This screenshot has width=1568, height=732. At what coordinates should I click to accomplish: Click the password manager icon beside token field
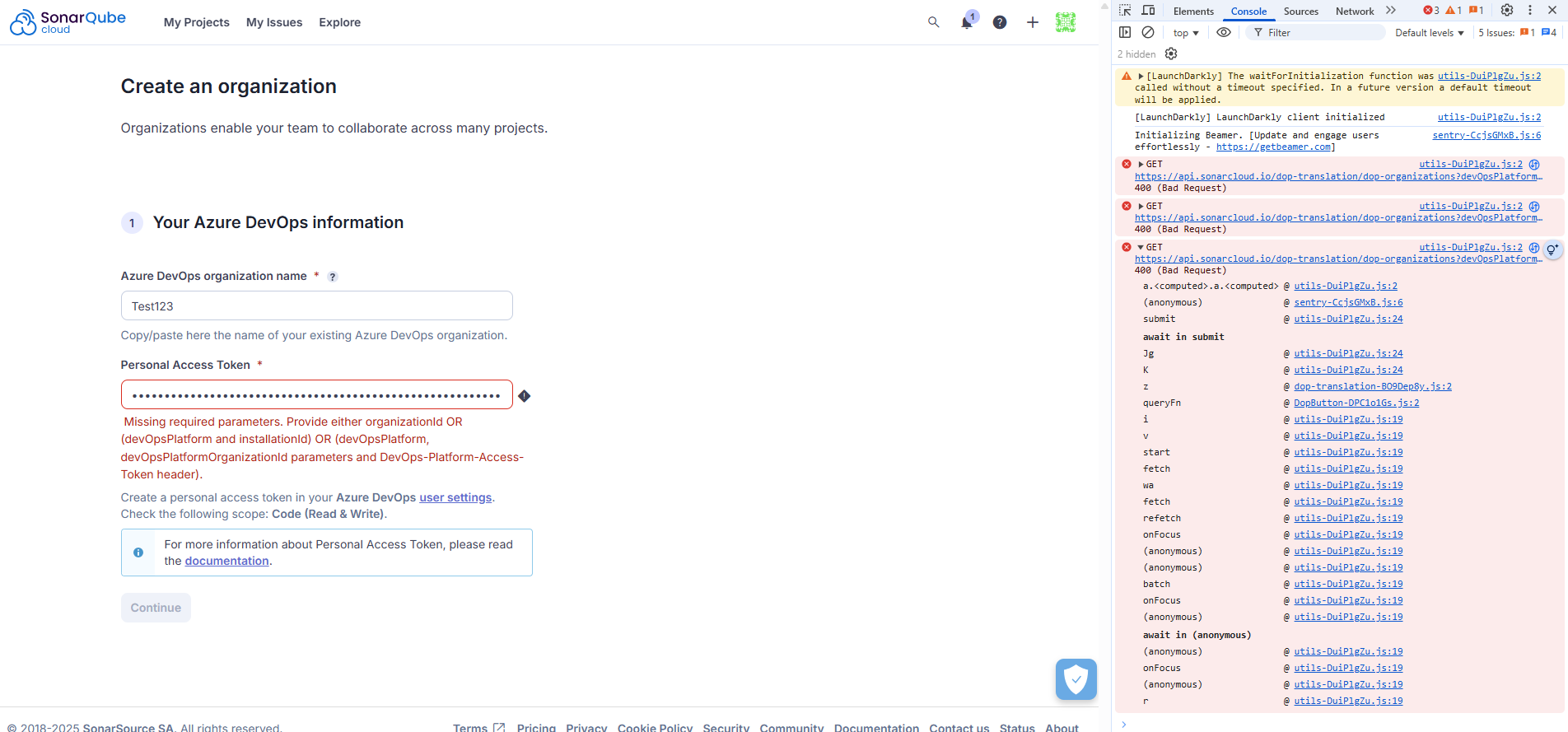525,396
